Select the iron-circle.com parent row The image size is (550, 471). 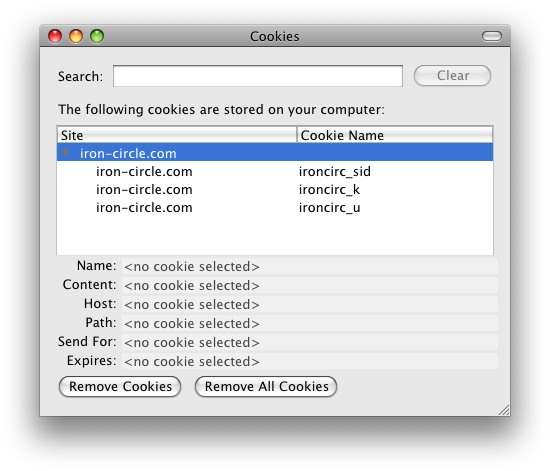pyautogui.click(x=275, y=152)
